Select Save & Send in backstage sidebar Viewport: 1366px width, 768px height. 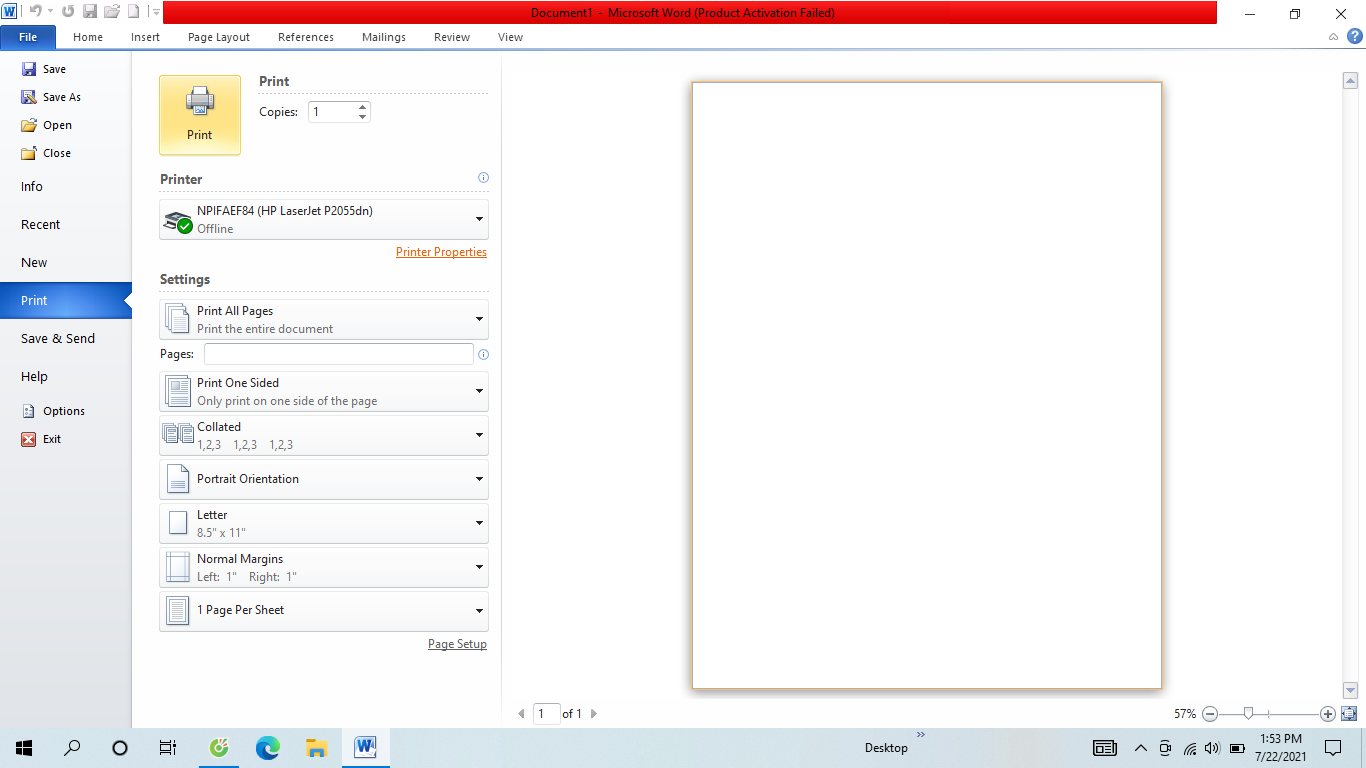coord(66,339)
